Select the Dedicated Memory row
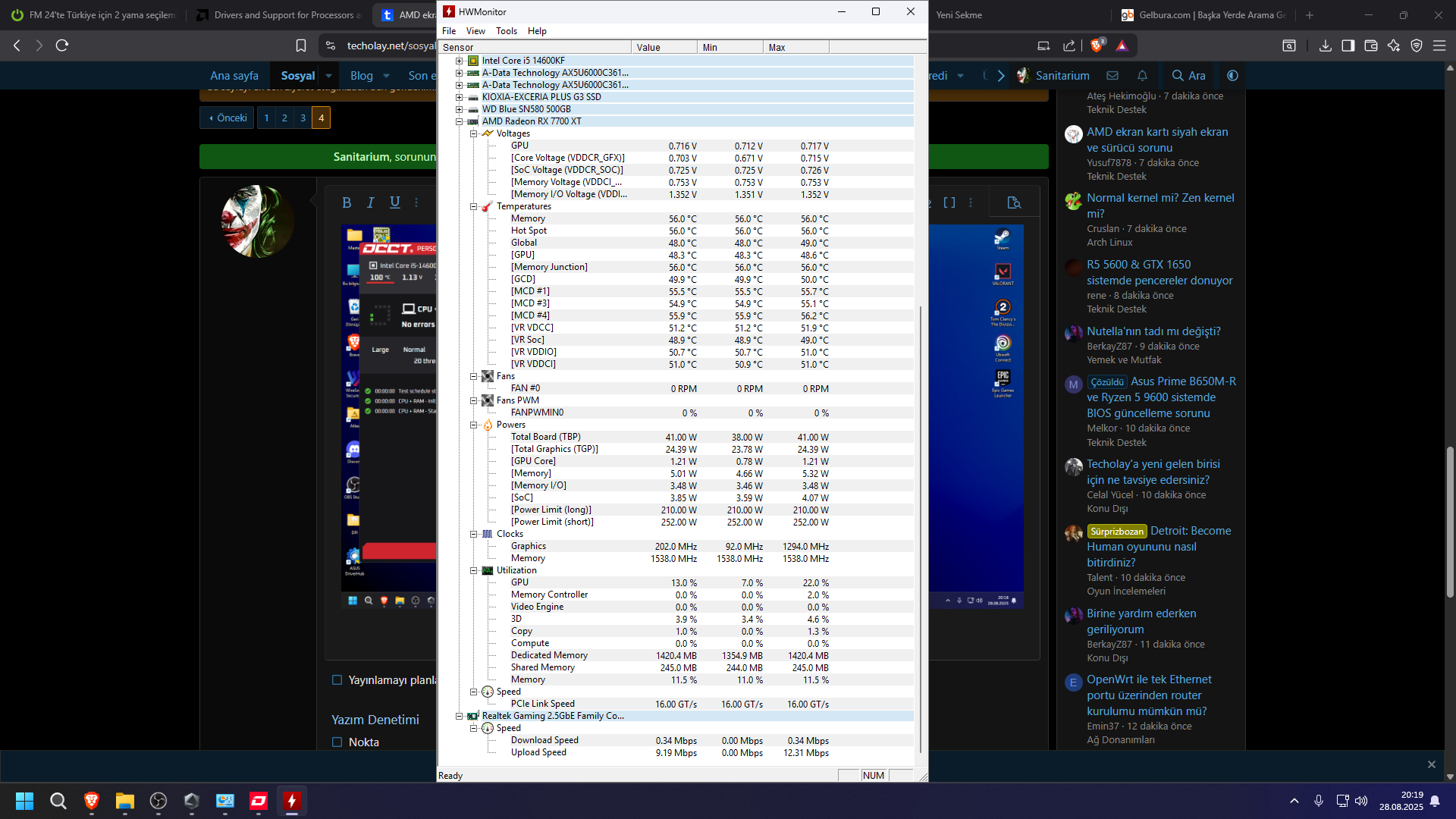This screenshot has width=1456, height=819. point(676,655)
